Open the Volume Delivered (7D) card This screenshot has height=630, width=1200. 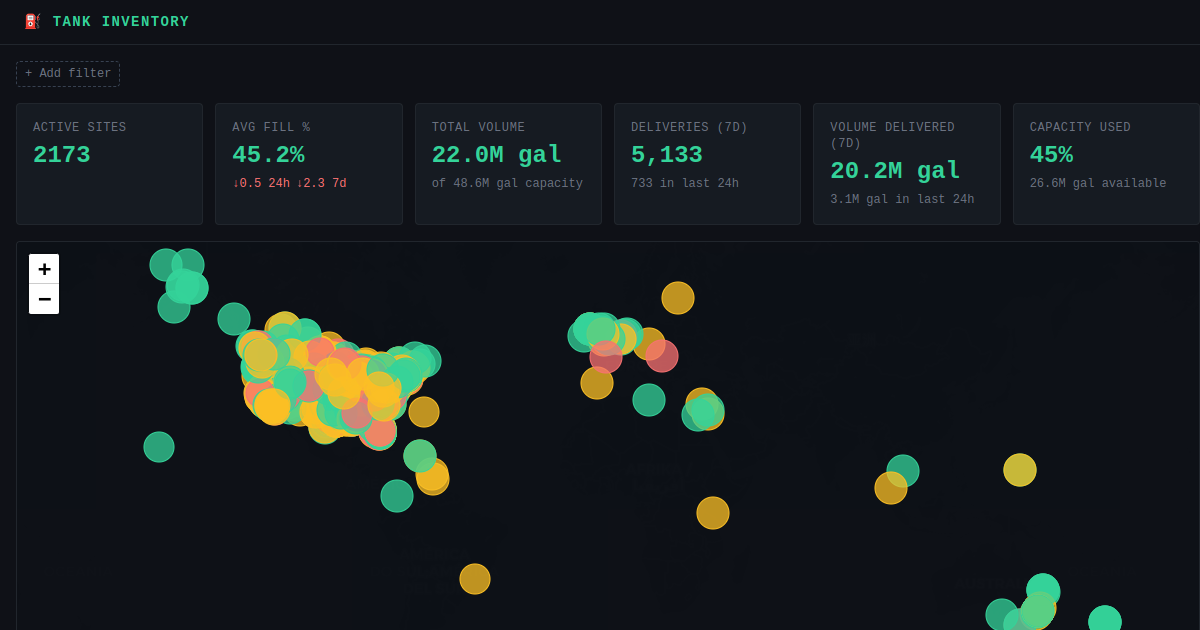coord(907,164)
